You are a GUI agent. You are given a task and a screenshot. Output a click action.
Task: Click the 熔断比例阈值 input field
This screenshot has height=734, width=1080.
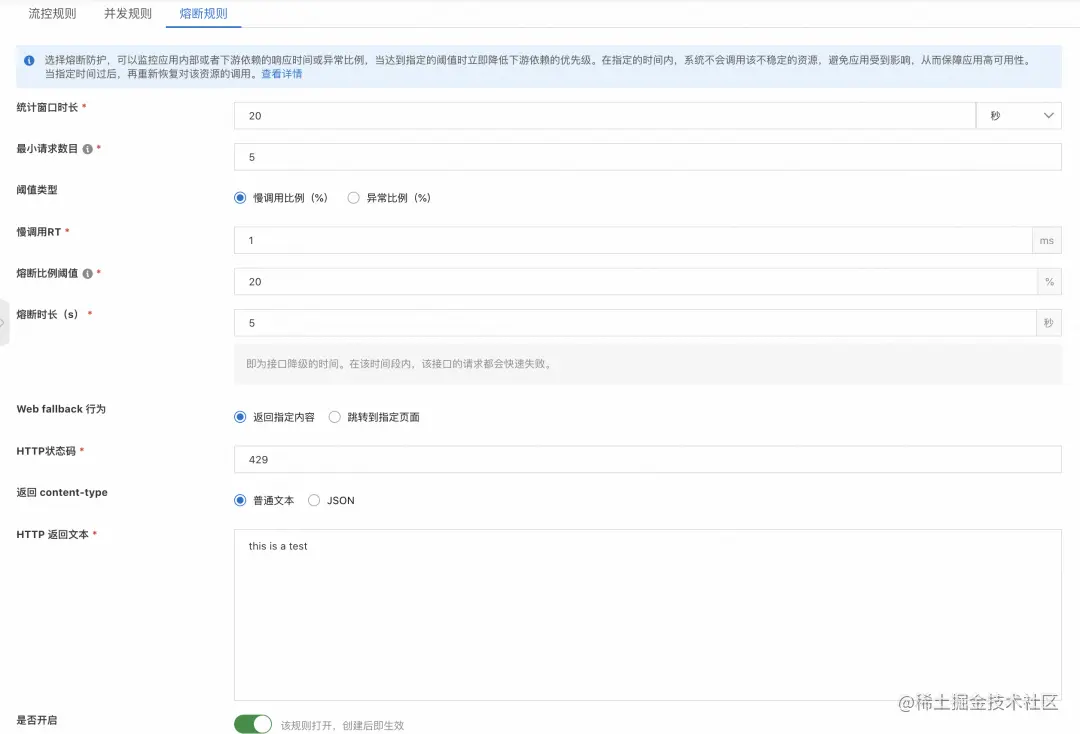[636, 282]
